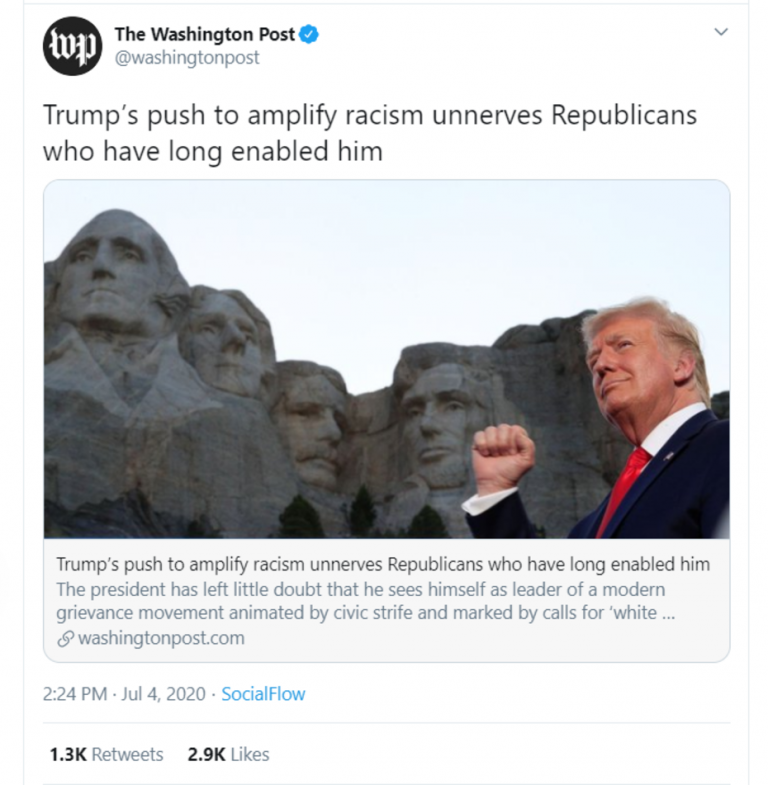Screen dimensions: 768x785
Task: Click the red tie in the photo
Action: click(623, 491)
